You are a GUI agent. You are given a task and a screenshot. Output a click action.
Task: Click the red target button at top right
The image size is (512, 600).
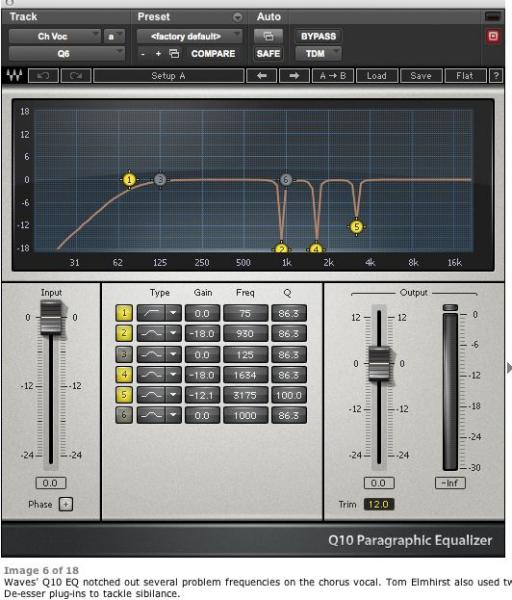pyautogui.click(x=493, y=36)
